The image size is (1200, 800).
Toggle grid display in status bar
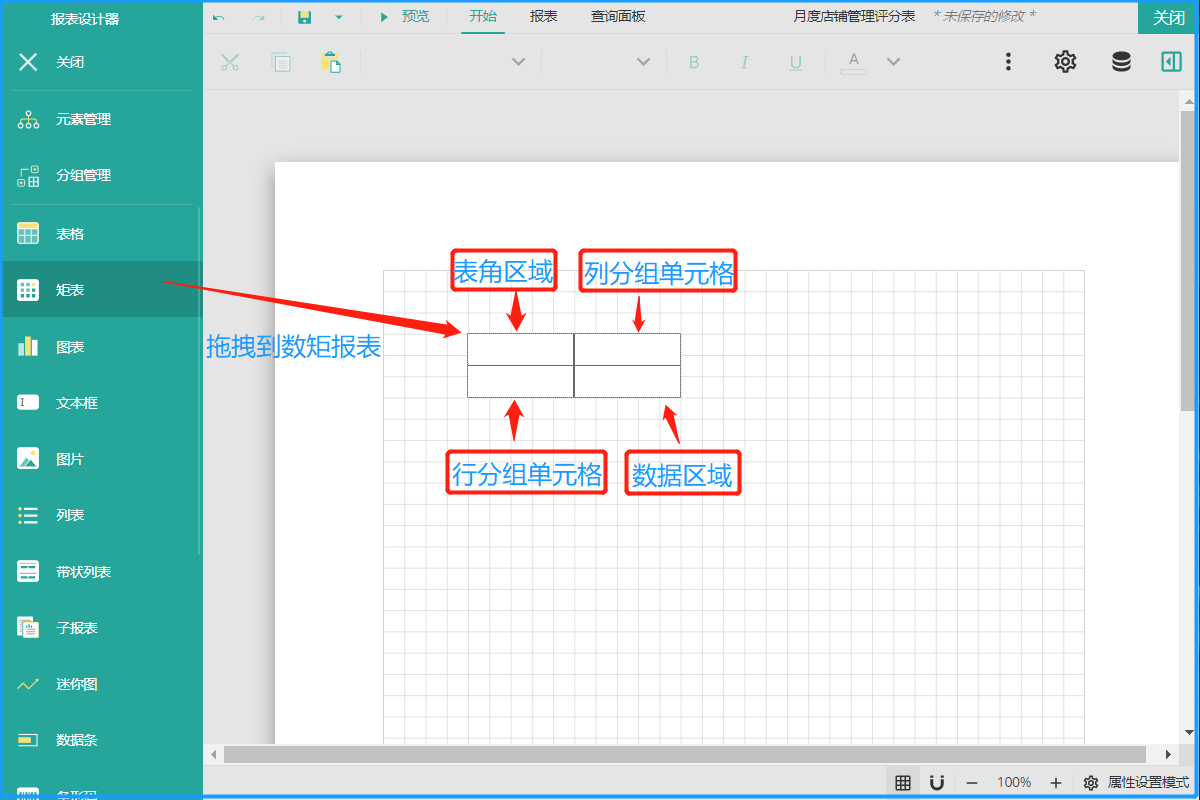[x=903, y=782]
